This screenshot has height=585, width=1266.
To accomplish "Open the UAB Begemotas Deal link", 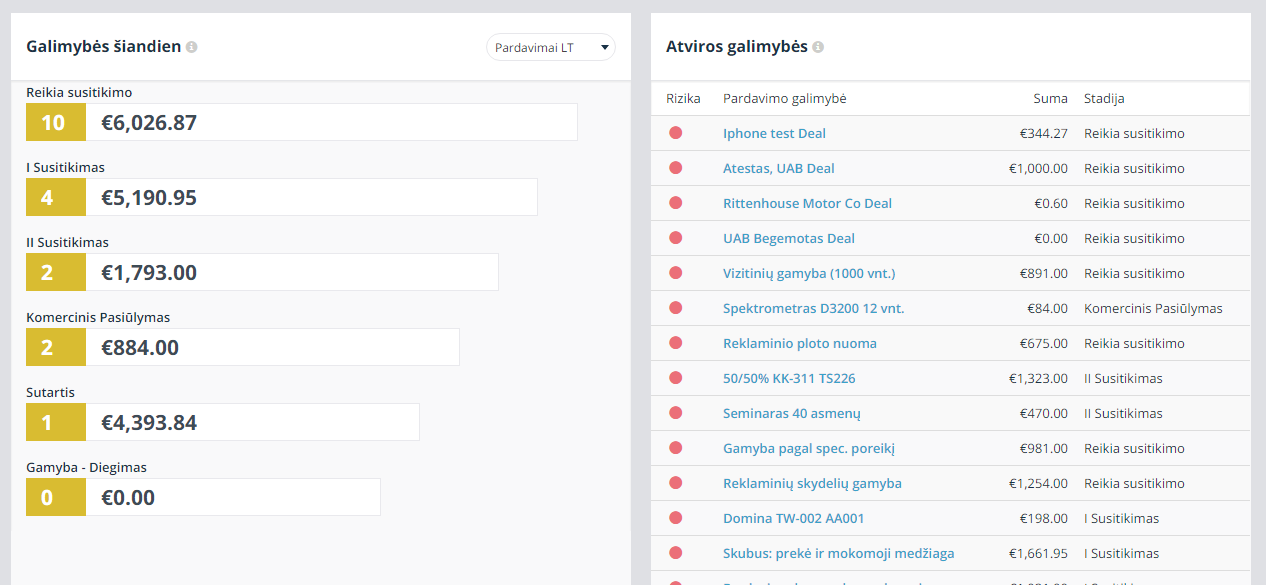I will 789,238.
